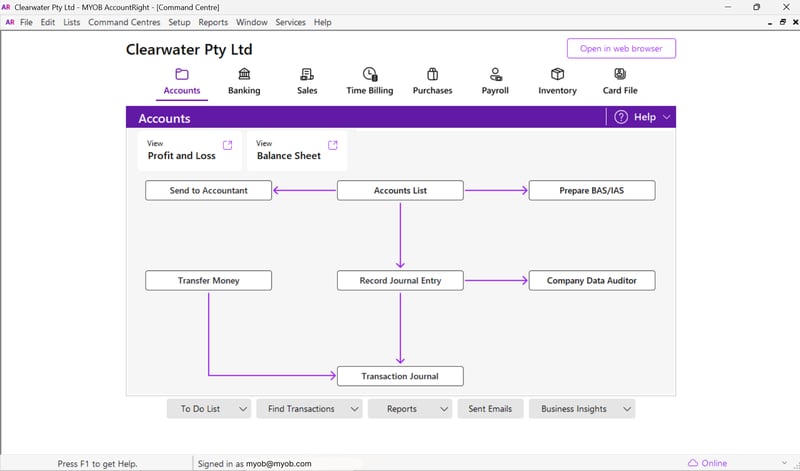Open the Setup menu
Screen dimensions: 800x471
[179, 22]
